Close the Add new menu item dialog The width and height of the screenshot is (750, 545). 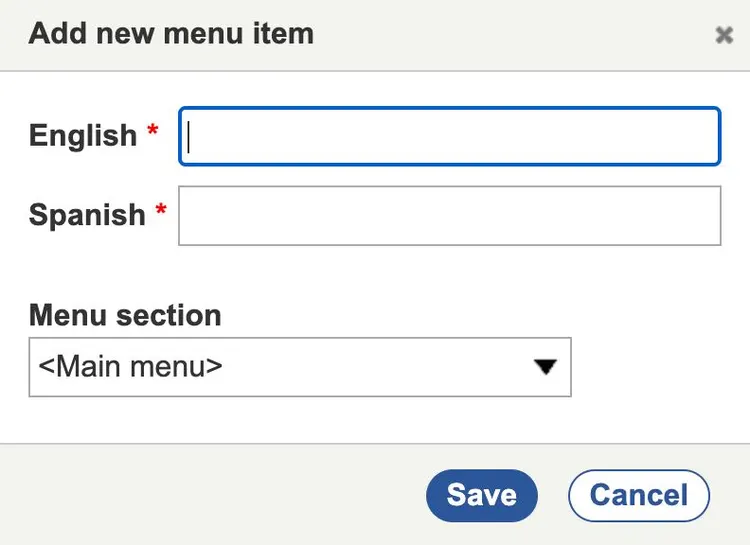[724, 35]
